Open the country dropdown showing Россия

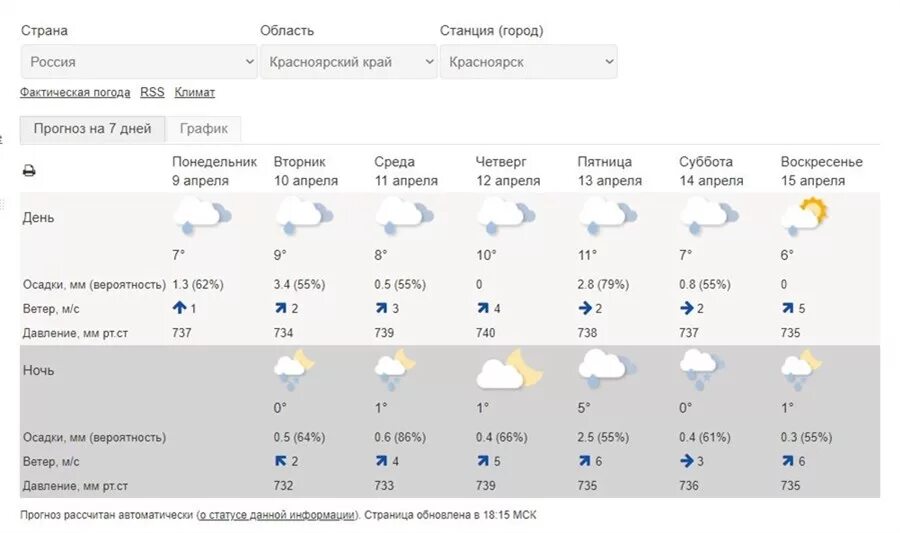tap(139, 61)
